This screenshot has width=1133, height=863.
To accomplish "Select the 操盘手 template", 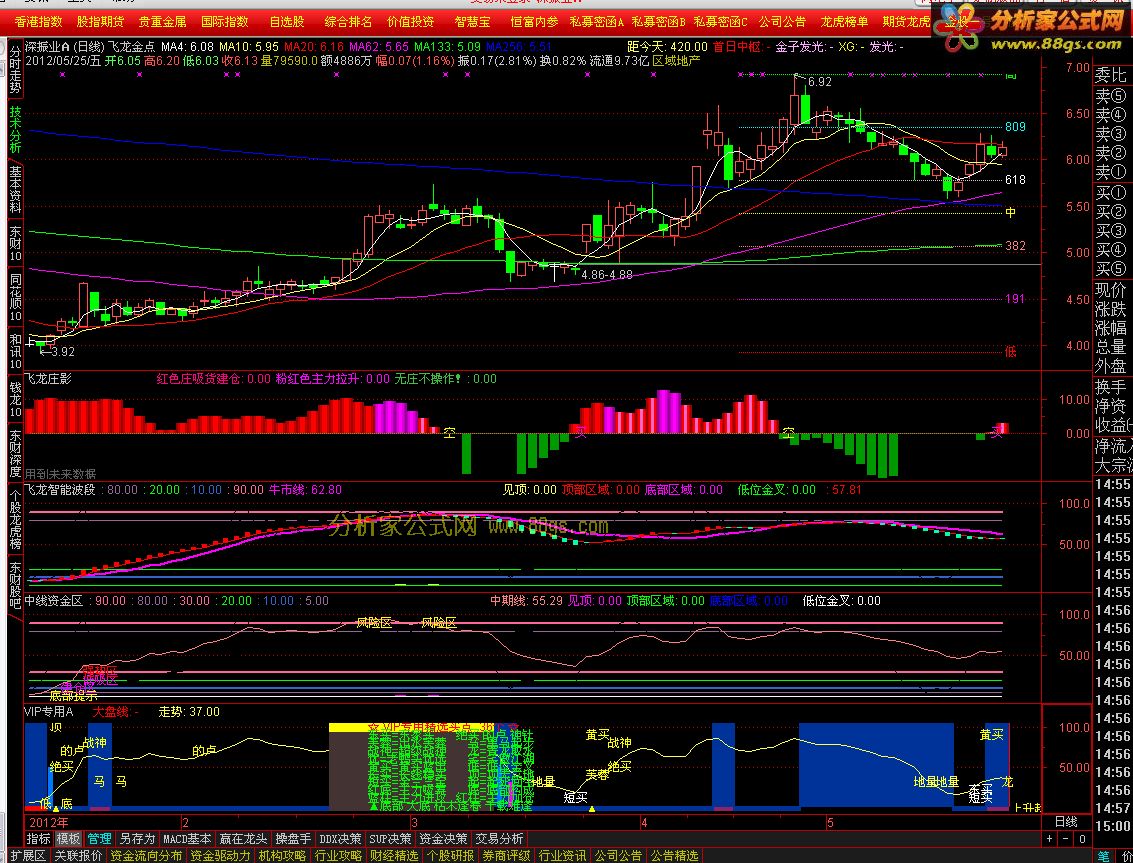I will pyautogui.click(x=293, y=838).
